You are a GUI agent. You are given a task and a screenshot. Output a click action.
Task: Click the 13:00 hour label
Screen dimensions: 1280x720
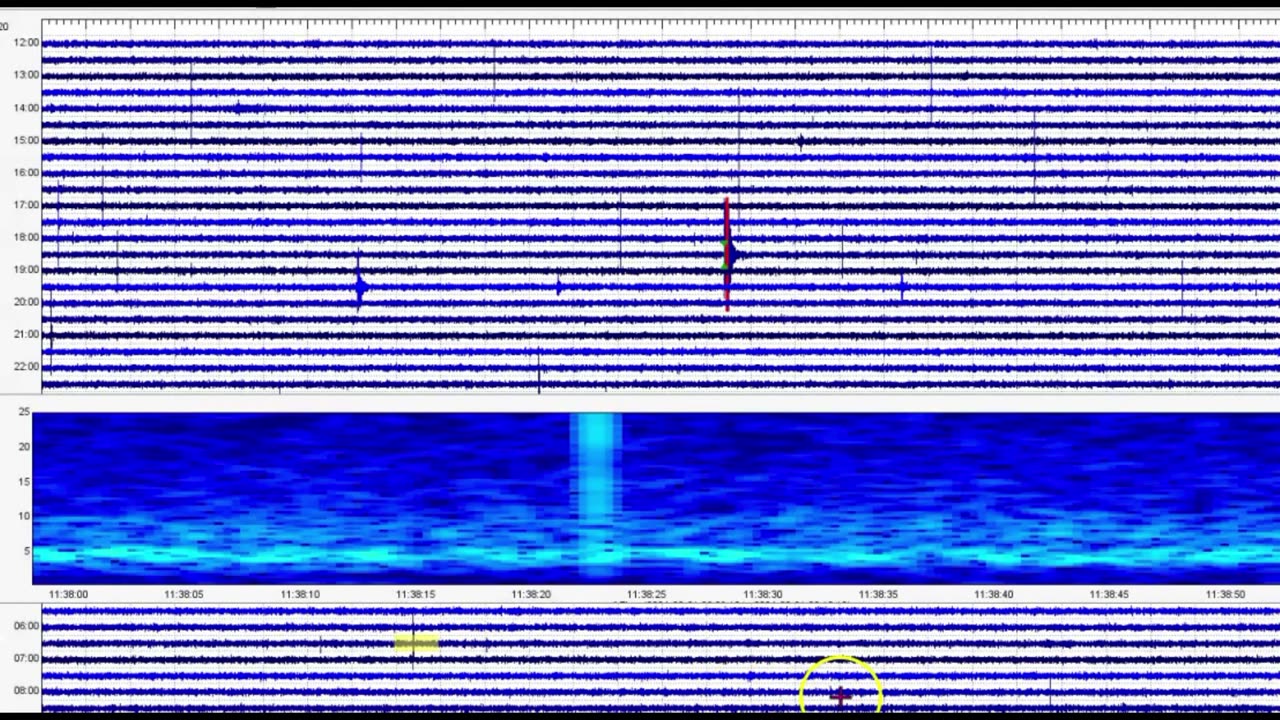27,75
